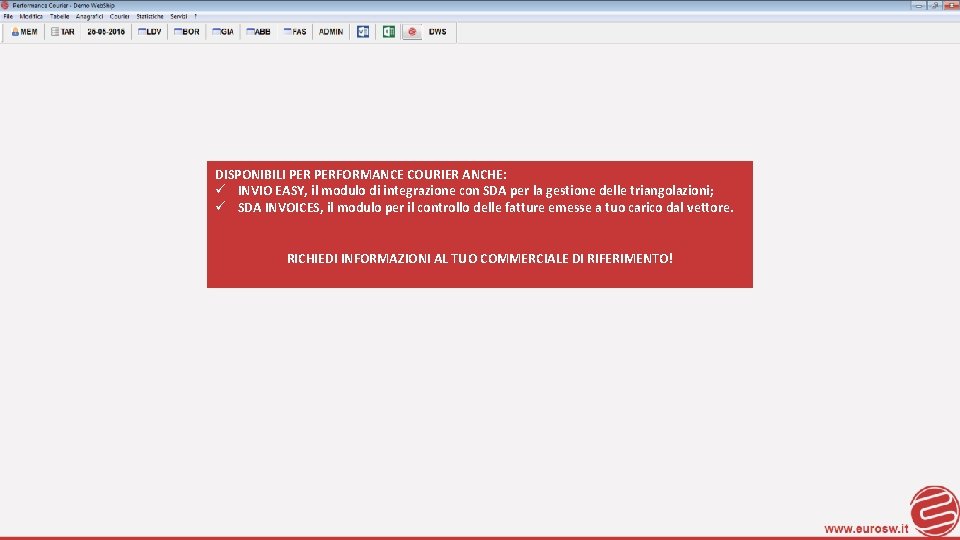Click the Performance Courier title bar icon
Screen dimensions: 960x540
(5, 5)
